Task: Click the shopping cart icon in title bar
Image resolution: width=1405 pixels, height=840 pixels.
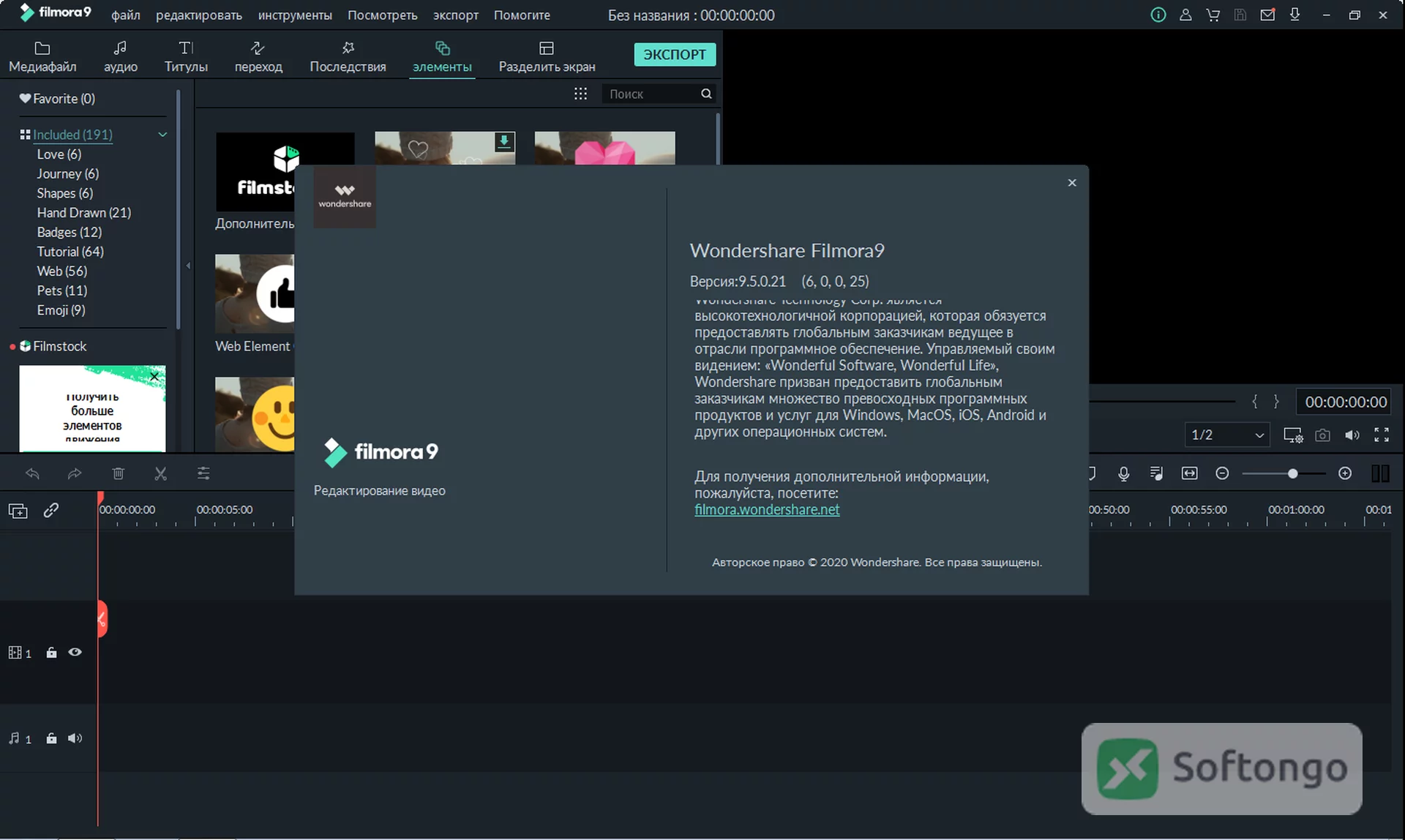Action: 1213,15
